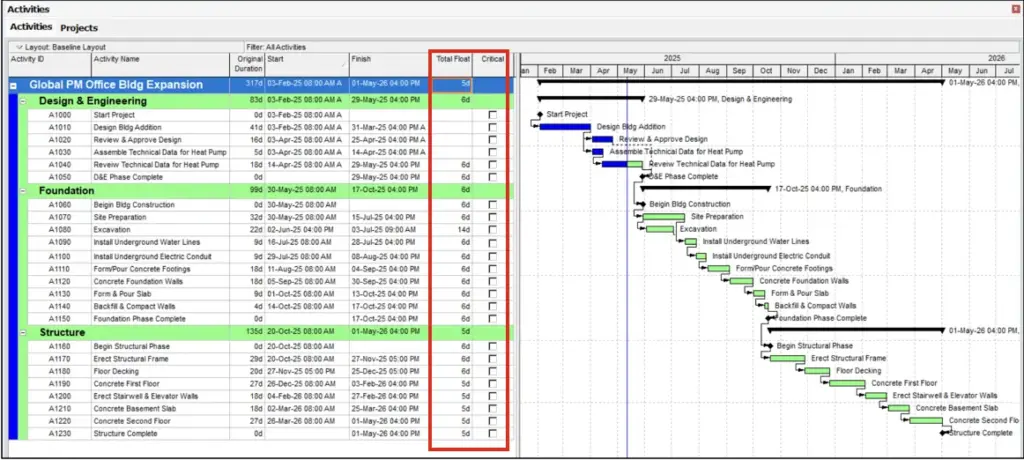Click the Total Float cell of the project row
The height and width of the screenshot is (460, 1024).
452,86
